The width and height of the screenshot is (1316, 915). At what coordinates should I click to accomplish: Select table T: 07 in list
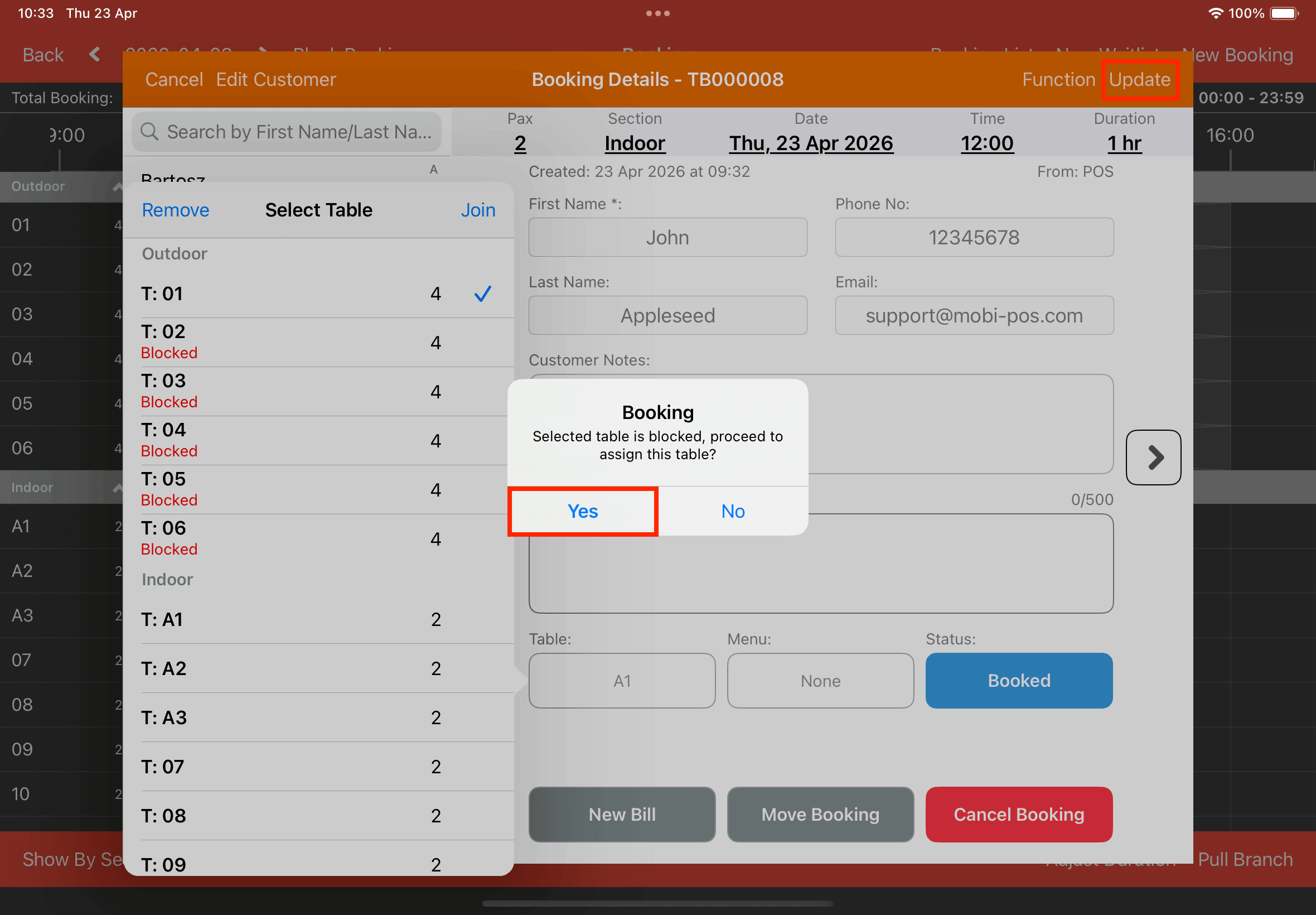318,767
